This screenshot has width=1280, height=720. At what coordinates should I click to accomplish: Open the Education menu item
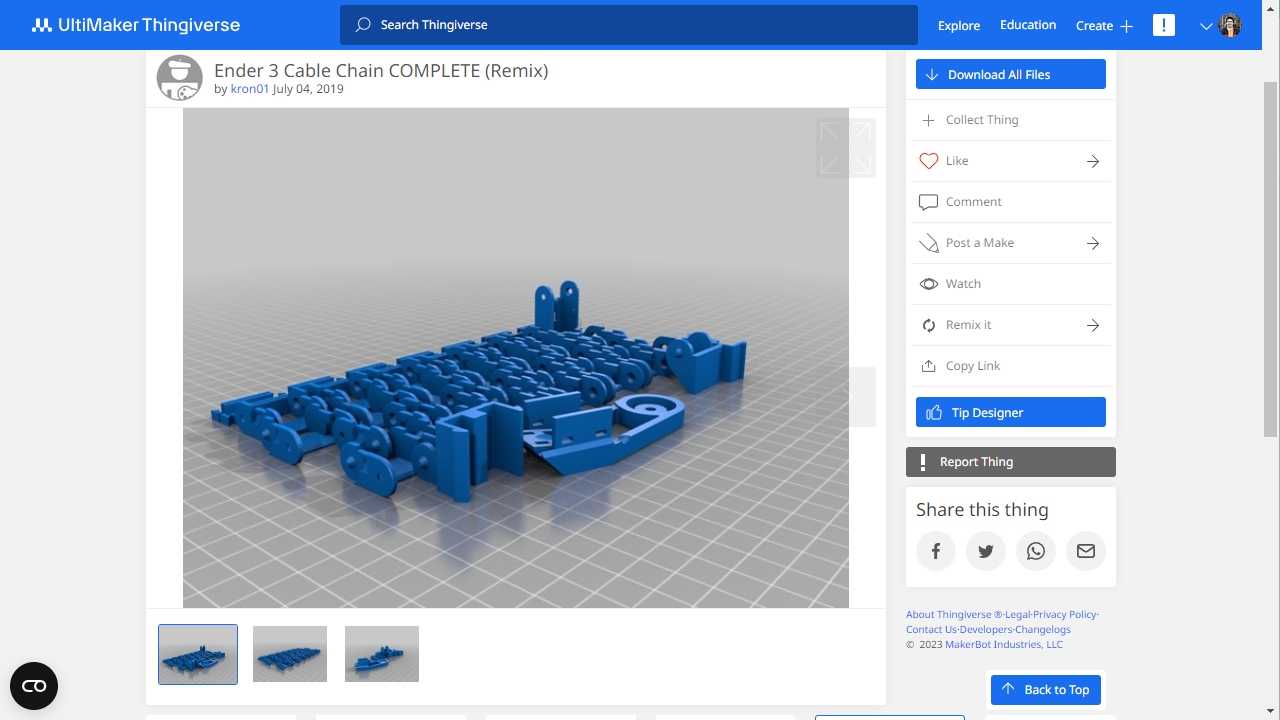[x=1028, y=25]
